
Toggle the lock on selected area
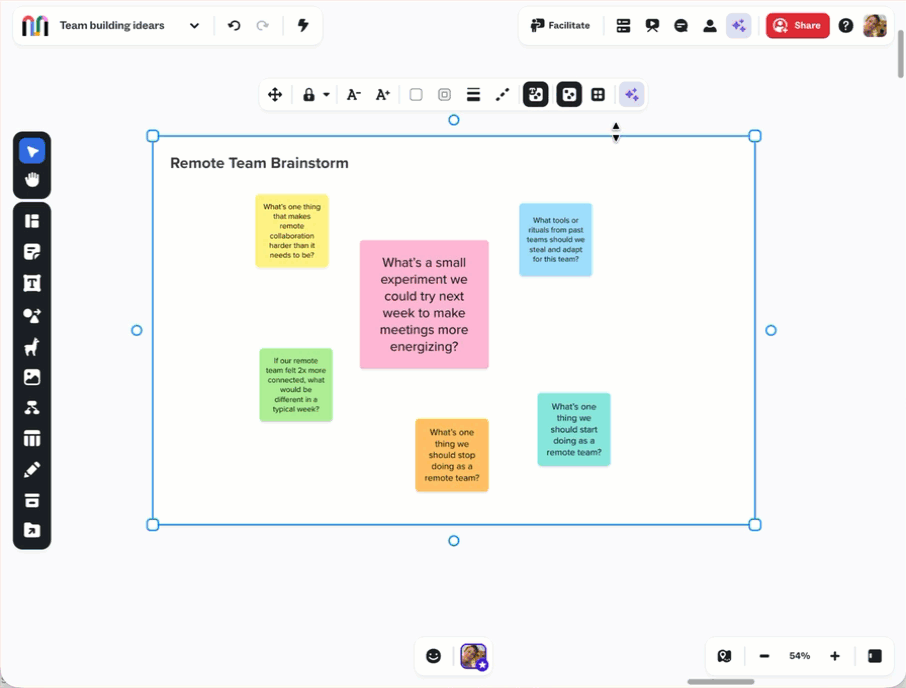[309, 94]
